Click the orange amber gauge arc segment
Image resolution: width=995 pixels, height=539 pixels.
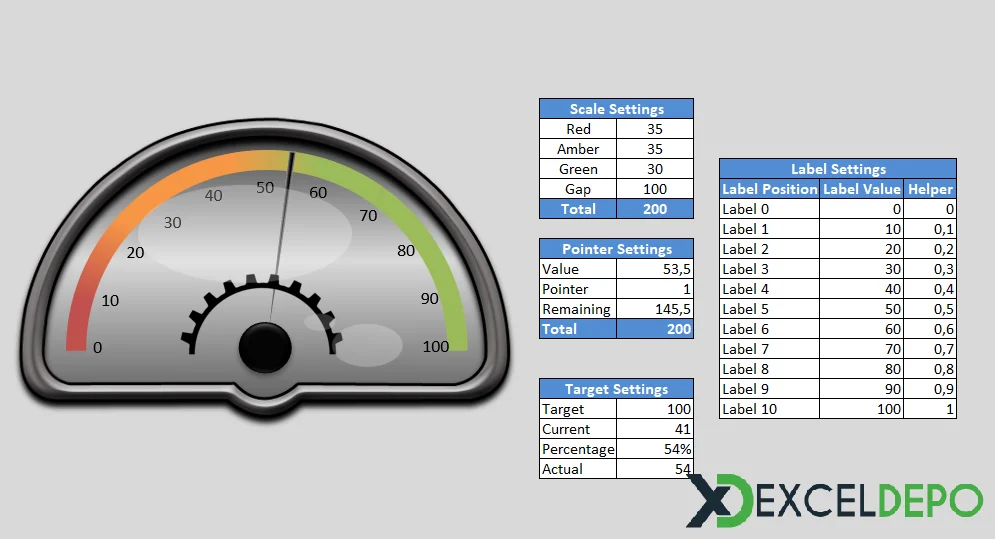tap(200, 169)
